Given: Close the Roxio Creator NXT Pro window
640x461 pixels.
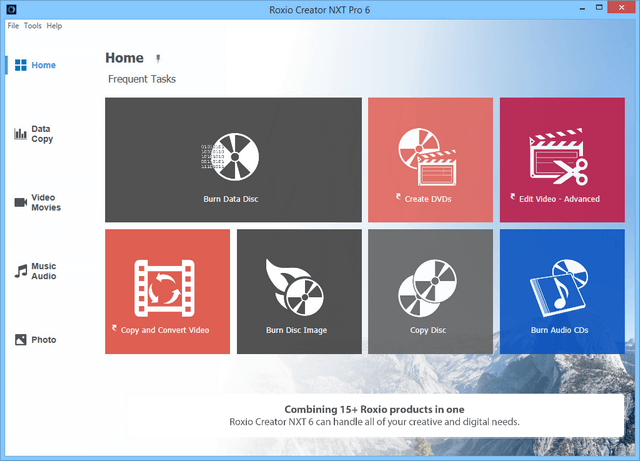Looking at the screenshot, I should tap(621, 7).
